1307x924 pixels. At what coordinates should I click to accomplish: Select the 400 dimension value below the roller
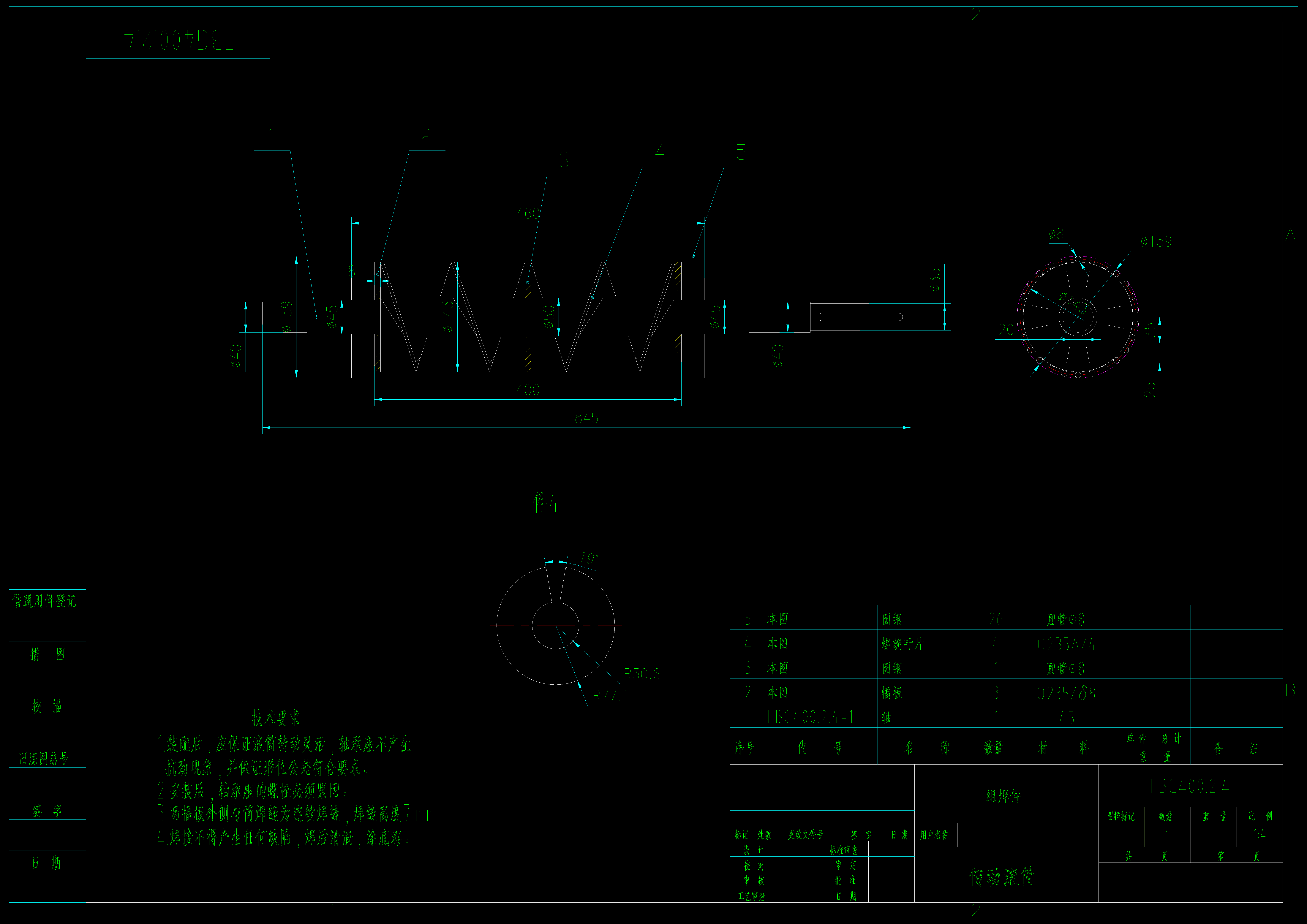528,390
